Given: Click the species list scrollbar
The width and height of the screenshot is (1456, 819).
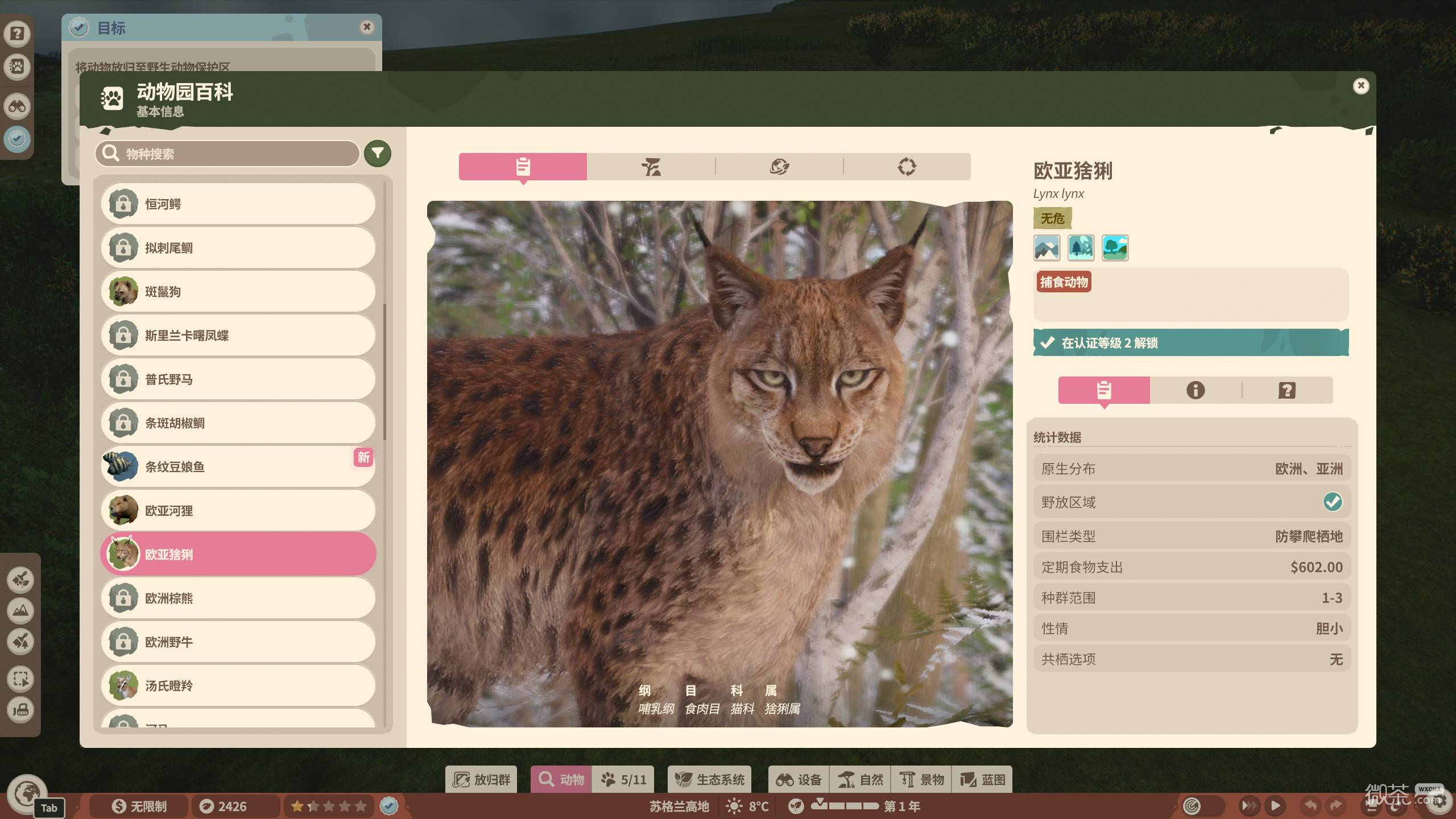Looking at the screenshot, I should pyautogui.click(x=385, y=372).
